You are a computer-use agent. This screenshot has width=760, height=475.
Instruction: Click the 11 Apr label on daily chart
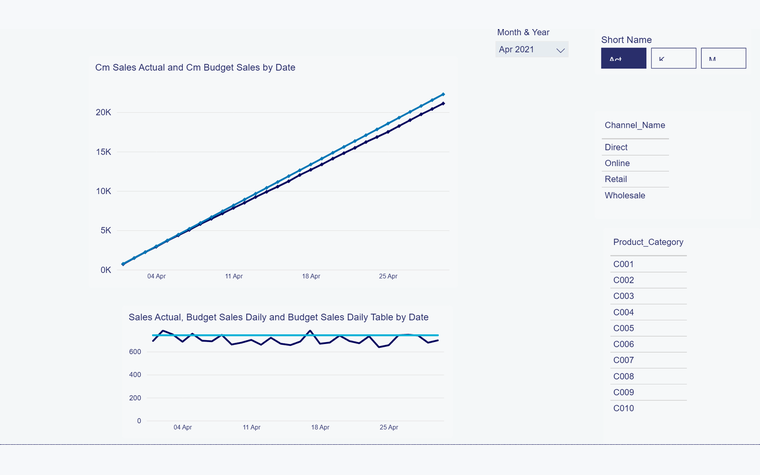point(252,428)
